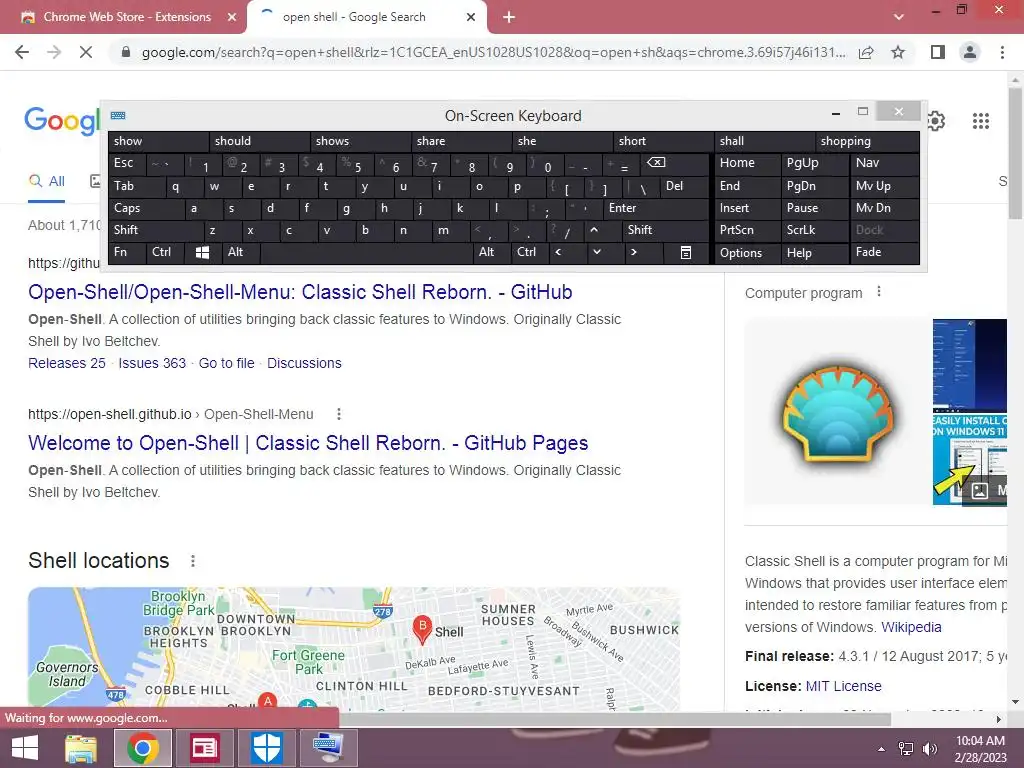Toggle left Alt key on keyboard
Viewport: 1024px width, 768px height.
pos(241,252)
